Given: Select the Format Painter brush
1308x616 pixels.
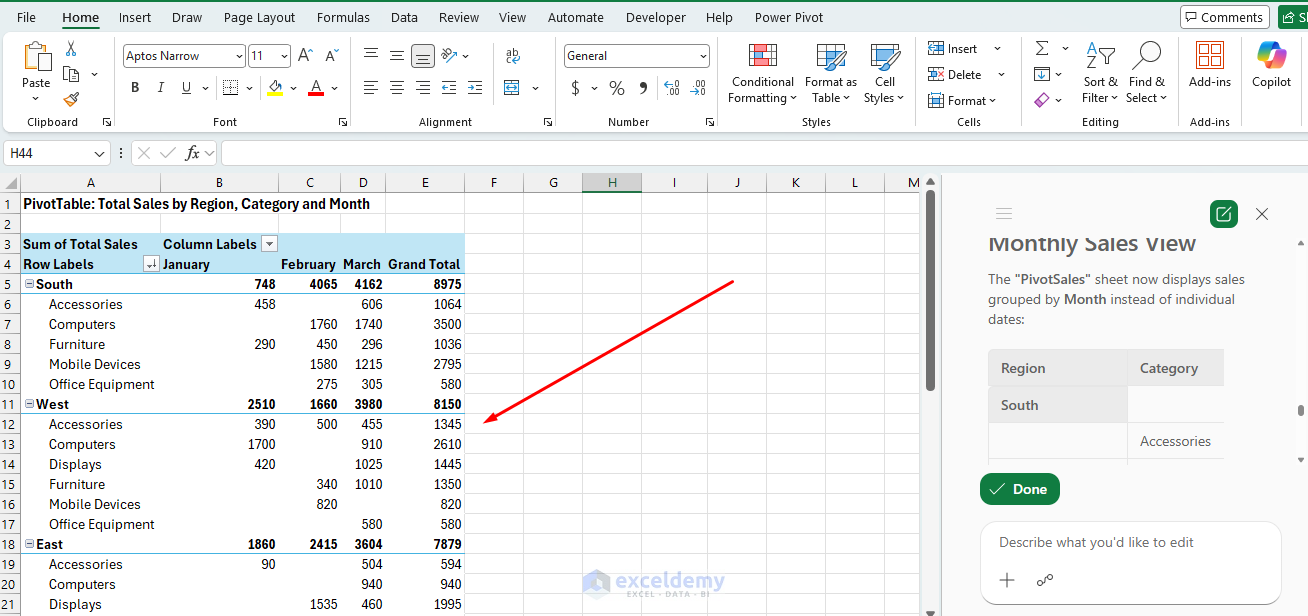Looking at the screenshot, I should point(71,99).
